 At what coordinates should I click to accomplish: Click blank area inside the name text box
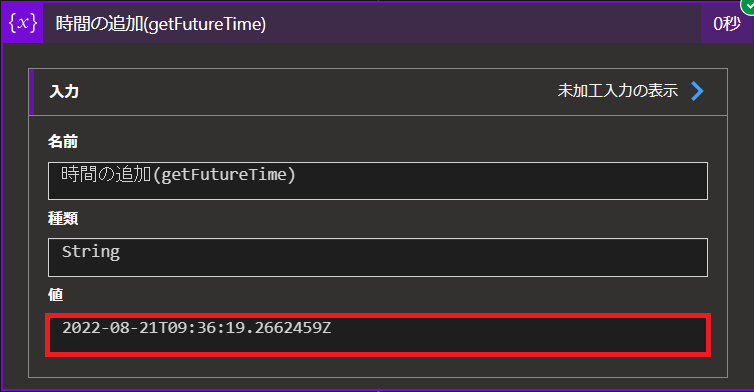pyautogui.click(x=500, y=181)
